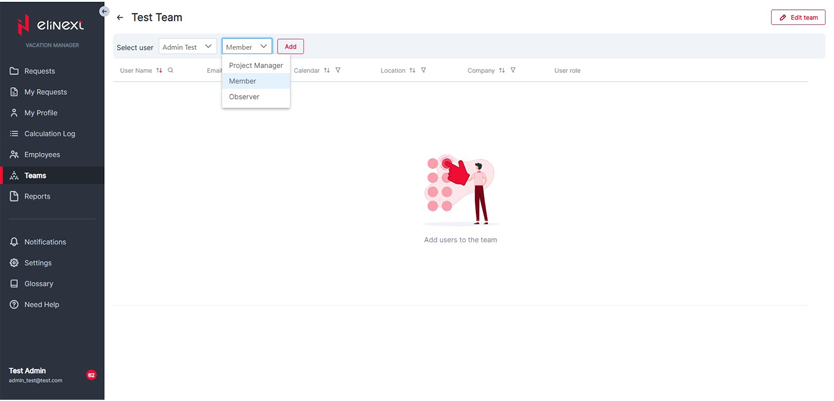Open Reports from the sidebar

[37, 197]
